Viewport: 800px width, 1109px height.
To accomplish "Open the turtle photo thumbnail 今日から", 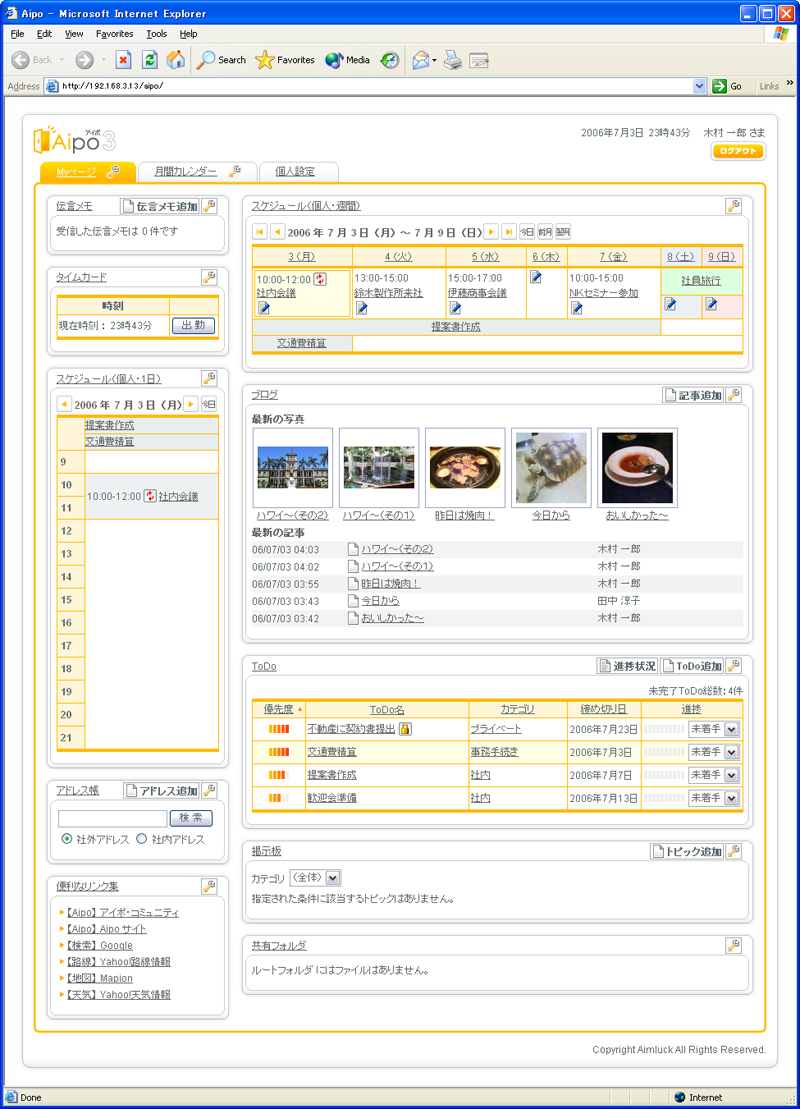I will (551, 468).
